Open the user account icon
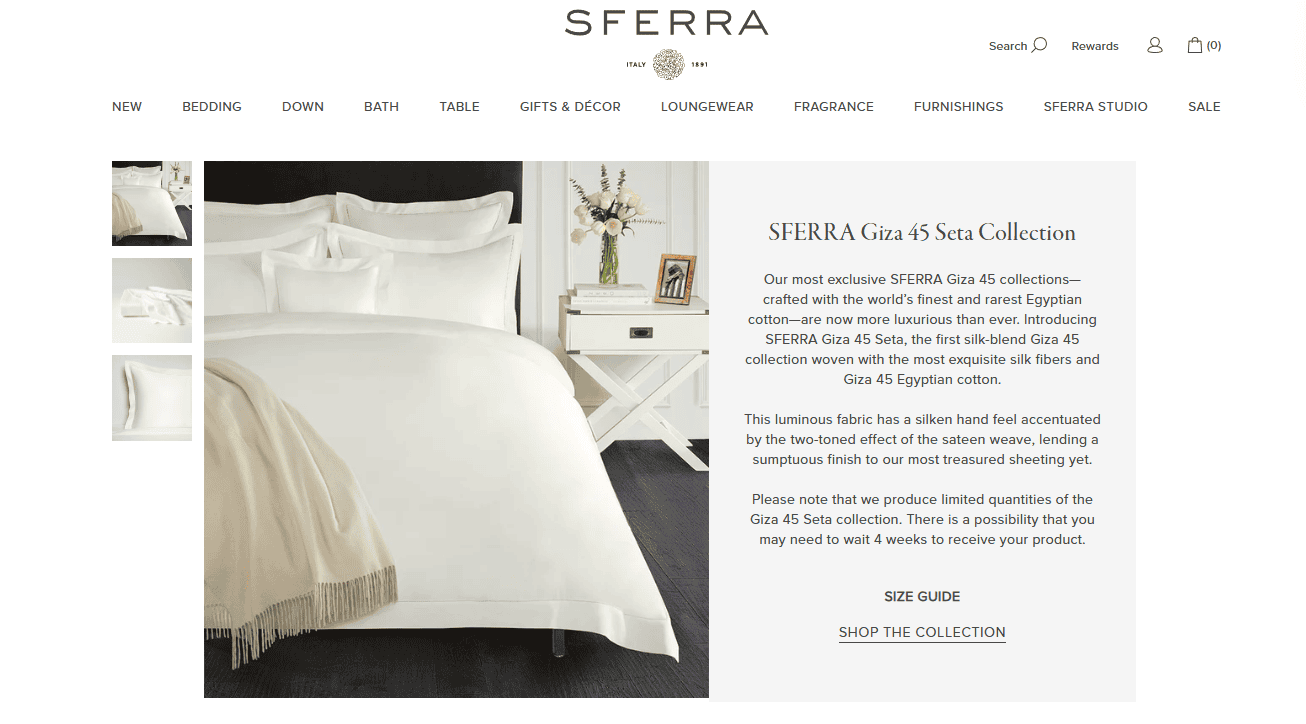The height and width of the screenshot is (724, 1306). [1155, 45]
